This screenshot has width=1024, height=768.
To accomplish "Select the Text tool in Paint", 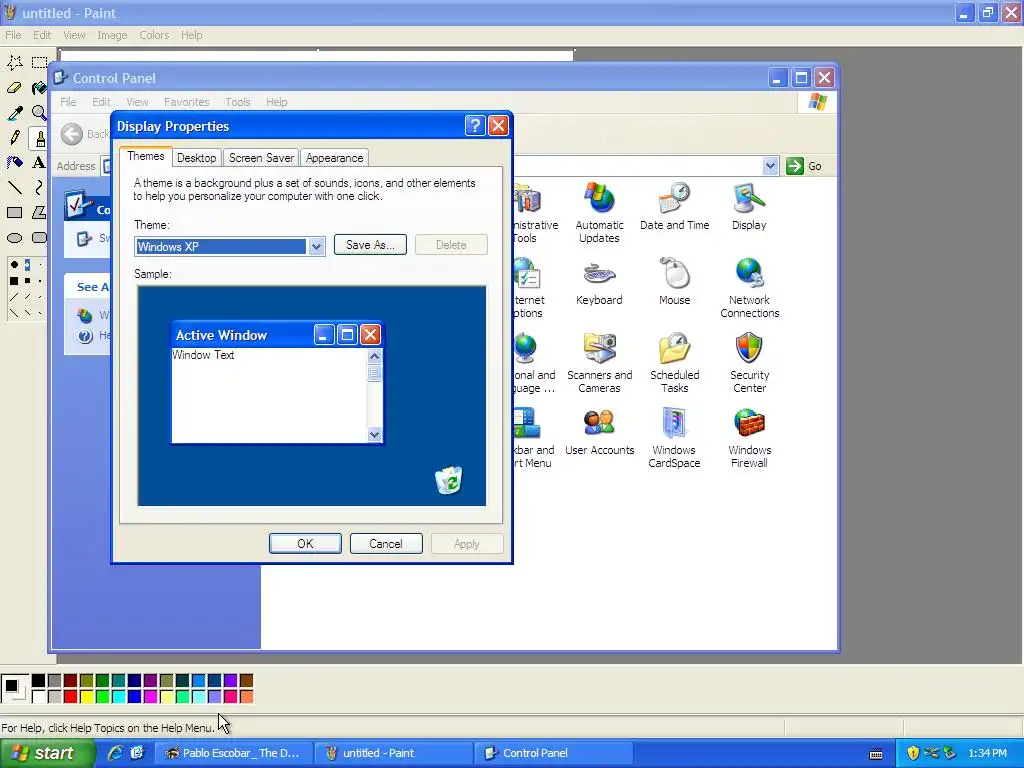I will click(x=39, y=163).
